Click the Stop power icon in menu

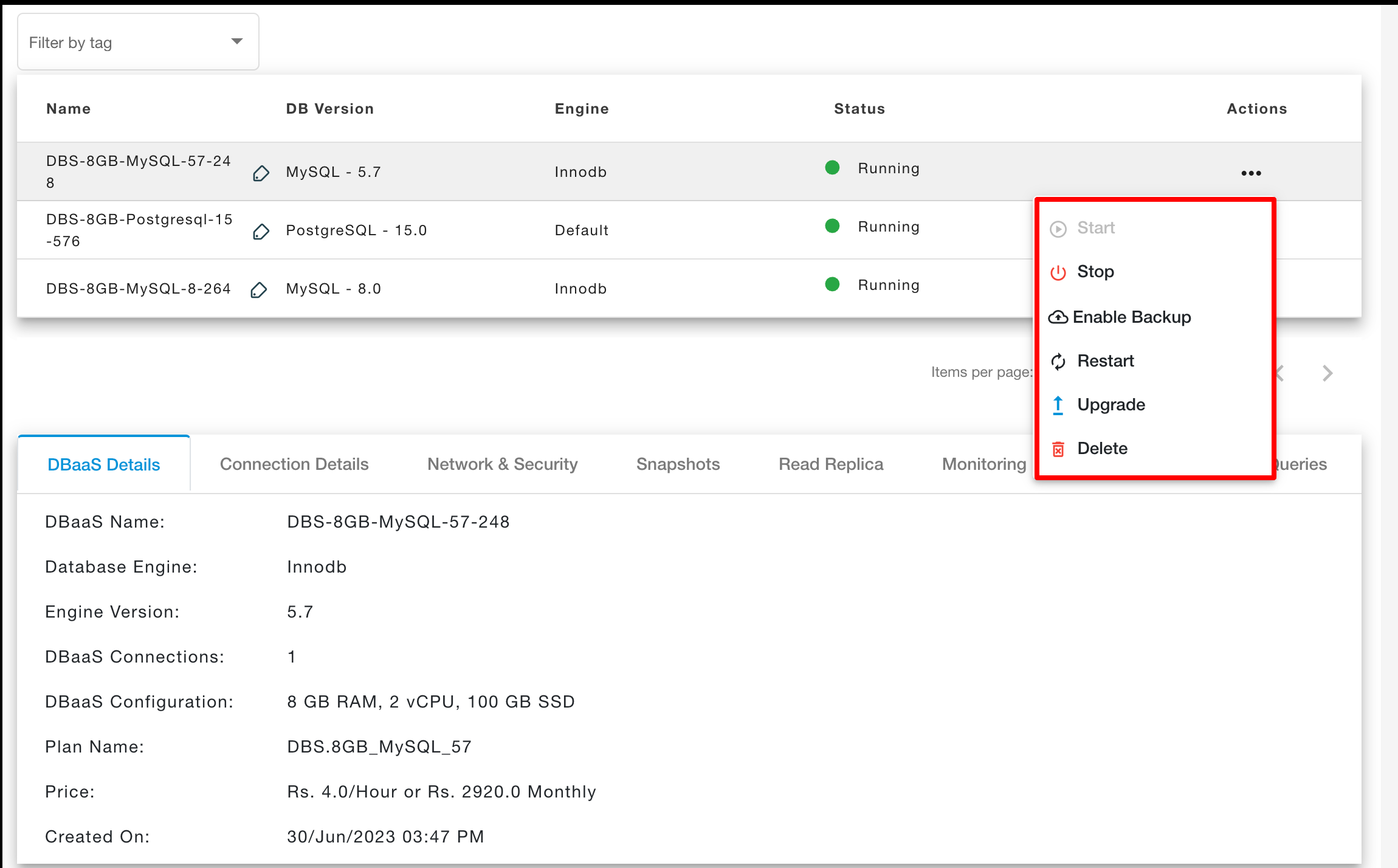click(1058, 272)
